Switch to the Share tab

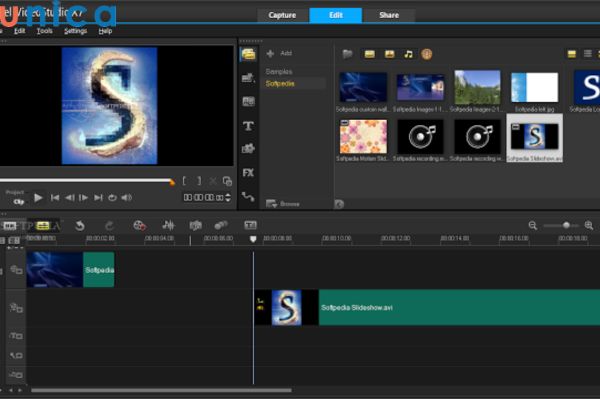tap(389, 15)
